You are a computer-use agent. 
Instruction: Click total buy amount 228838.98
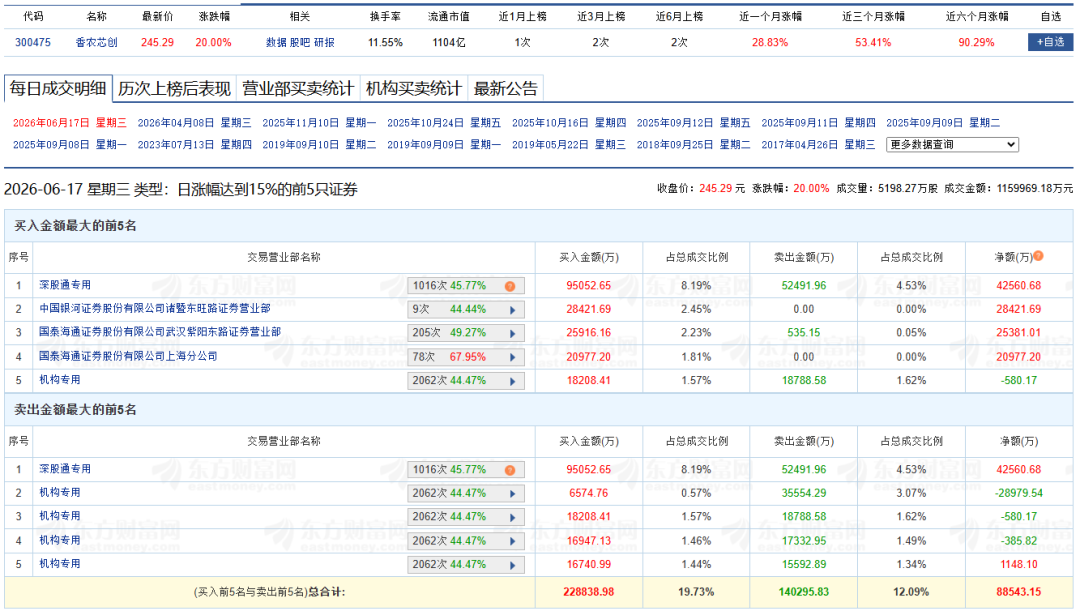tap(588, 592)
